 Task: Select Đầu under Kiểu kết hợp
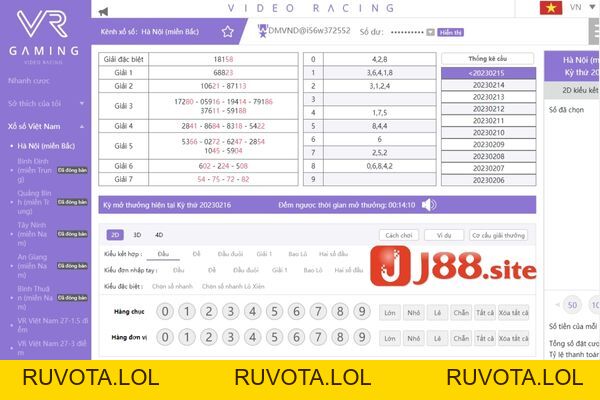click(163, 254)
